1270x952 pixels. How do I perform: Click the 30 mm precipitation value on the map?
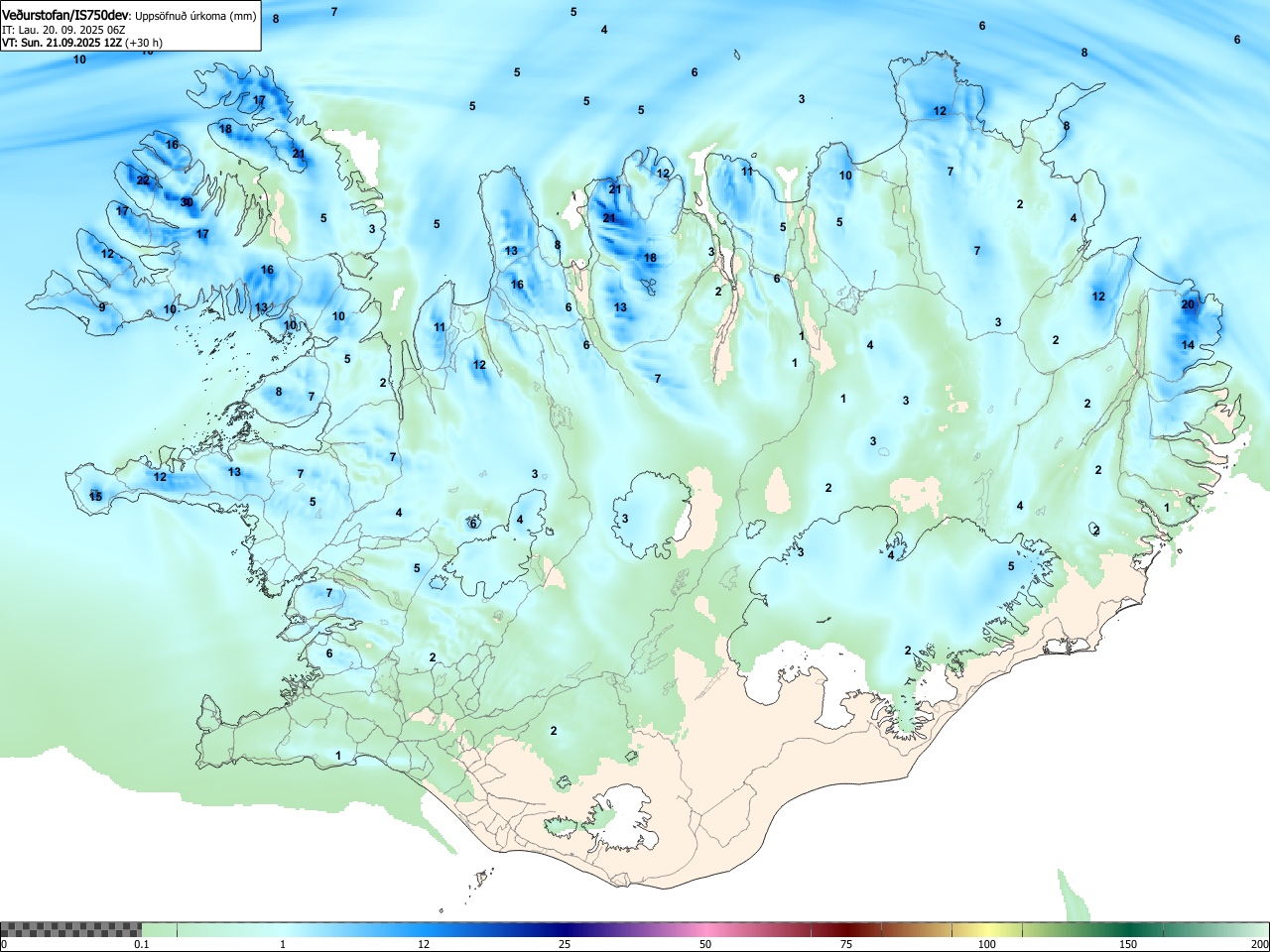point(187,202)
